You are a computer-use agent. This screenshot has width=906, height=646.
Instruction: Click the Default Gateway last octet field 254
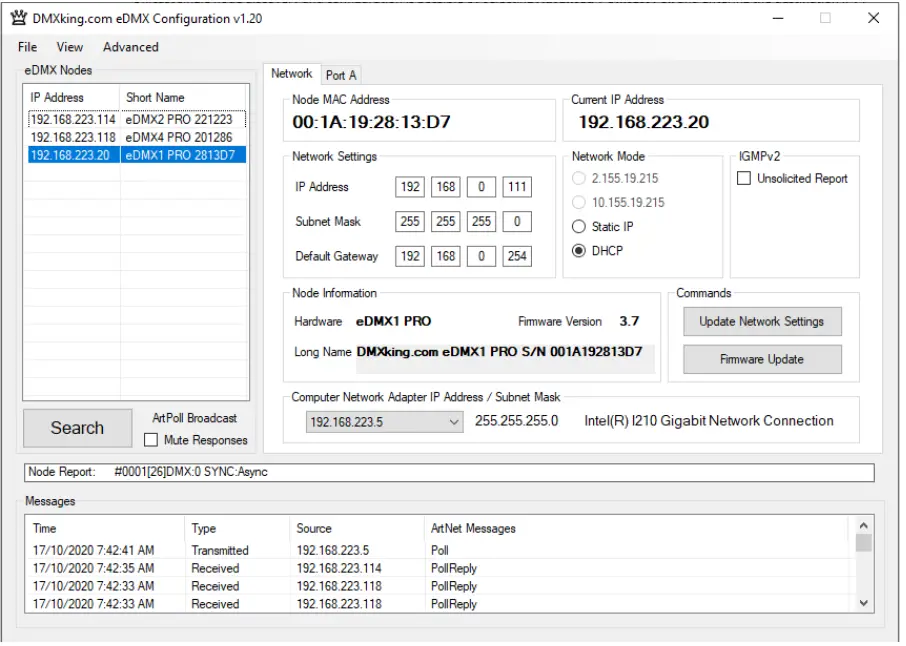tap(517, 257)
